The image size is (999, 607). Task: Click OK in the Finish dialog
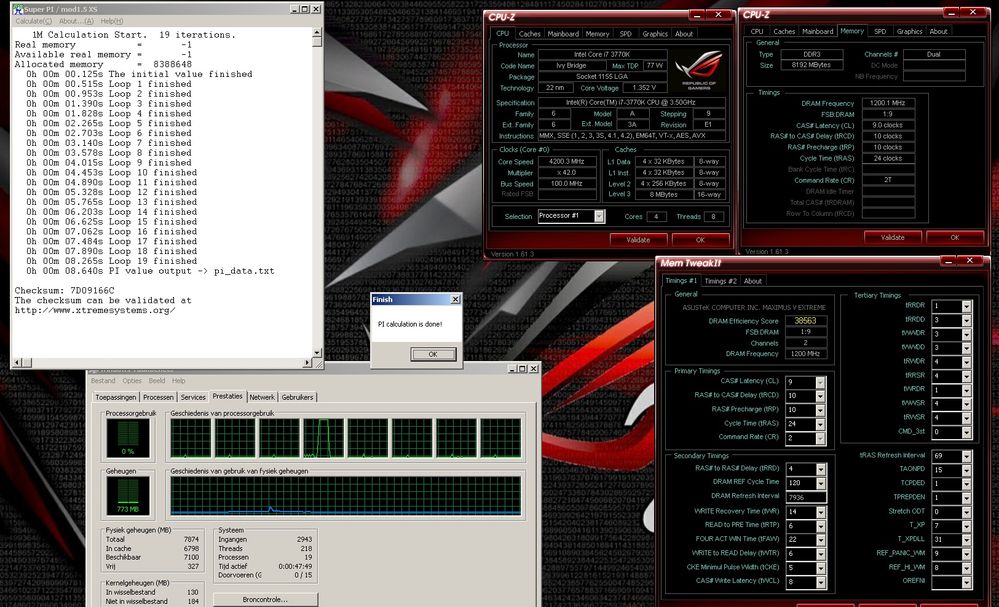[433, 354]
